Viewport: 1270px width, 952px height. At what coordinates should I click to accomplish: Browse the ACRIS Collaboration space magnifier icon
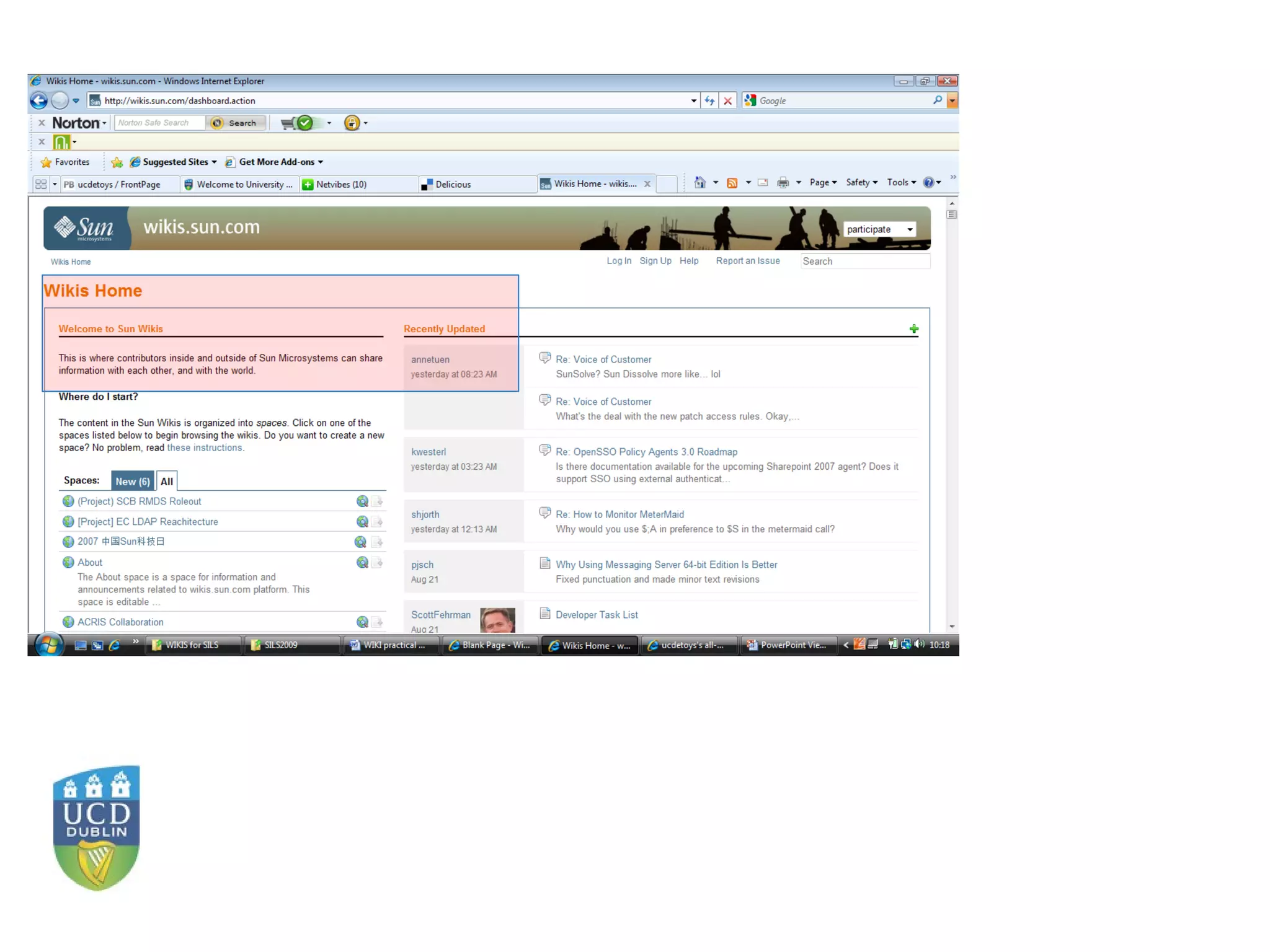coord(362,622)
